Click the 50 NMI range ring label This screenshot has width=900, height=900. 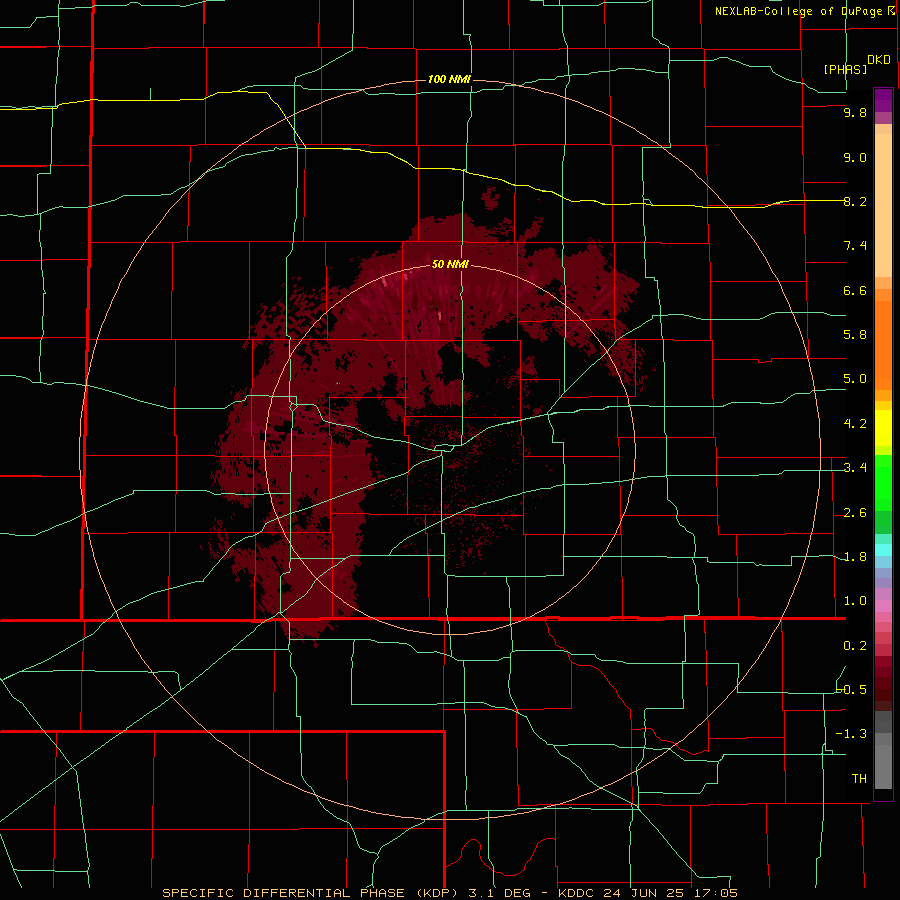pos(450,264)
